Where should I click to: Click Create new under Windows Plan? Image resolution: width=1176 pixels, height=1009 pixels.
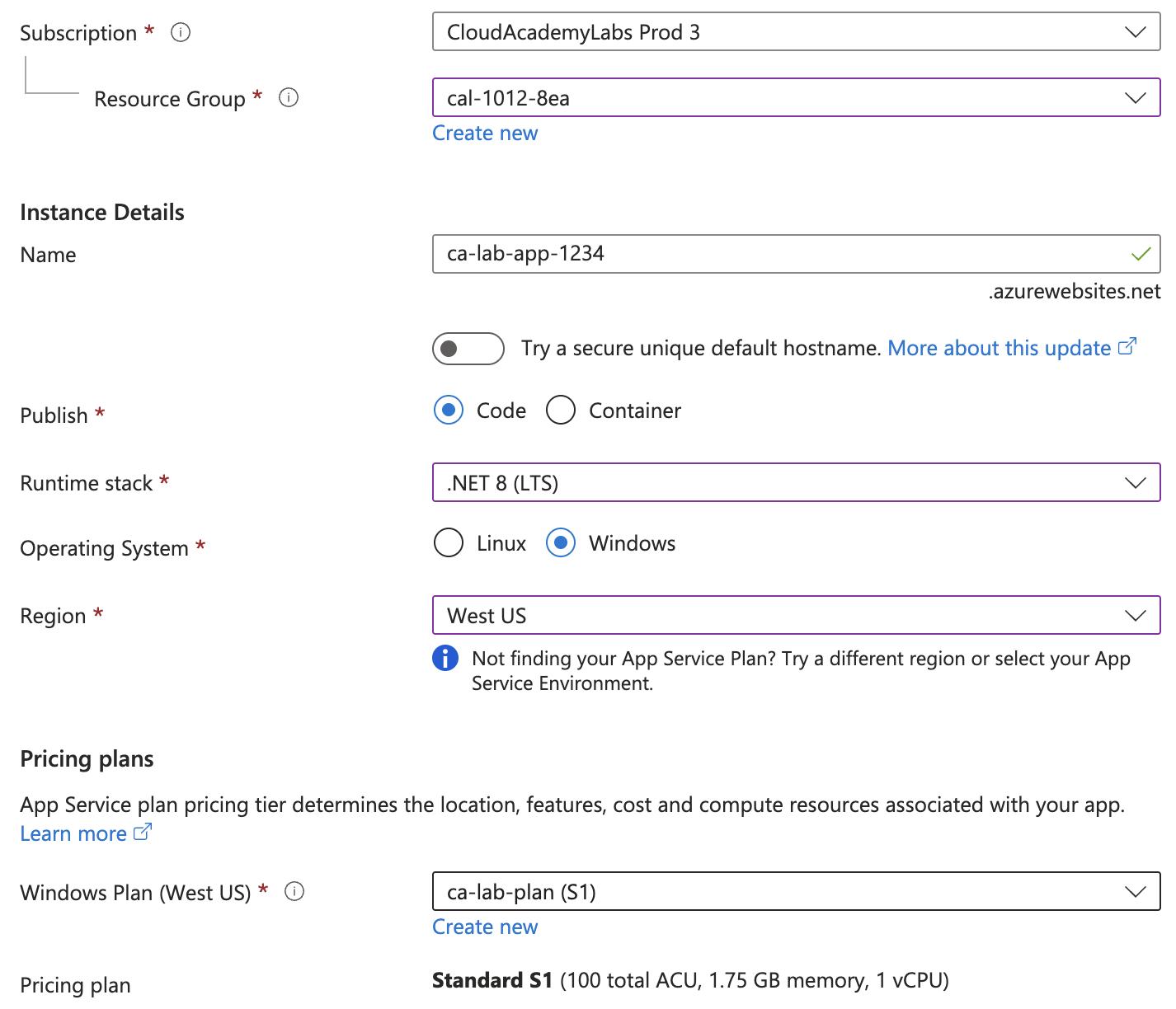pyautogui.click(x=485, y=927)
